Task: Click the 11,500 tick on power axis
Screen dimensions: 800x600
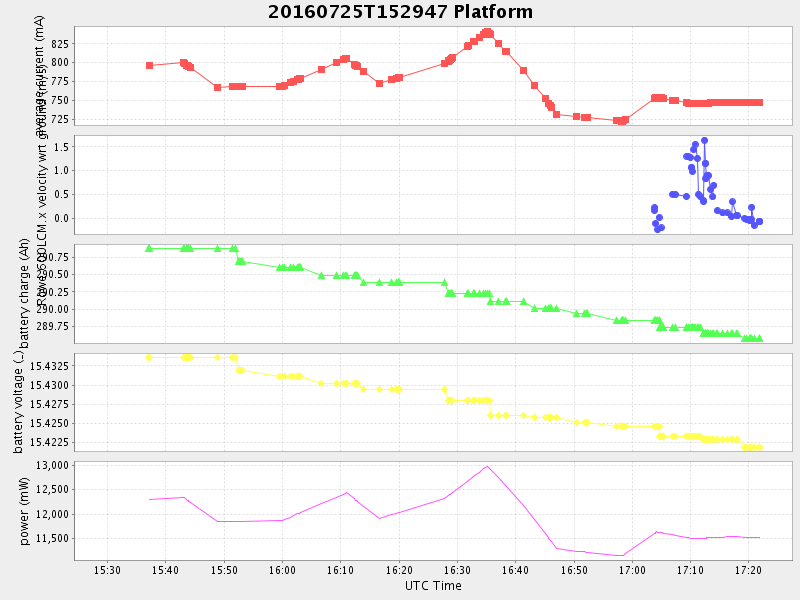Action: click(48, 538)
